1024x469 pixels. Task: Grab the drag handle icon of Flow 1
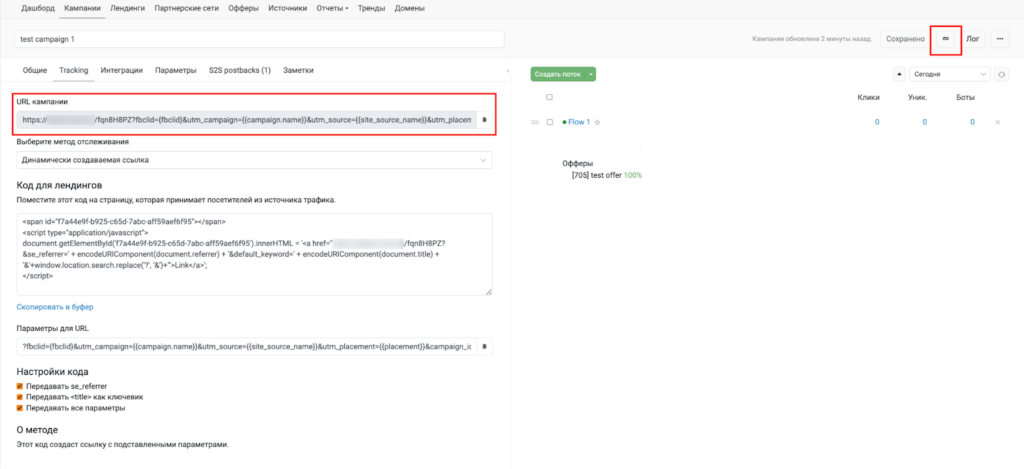[535, 122]
